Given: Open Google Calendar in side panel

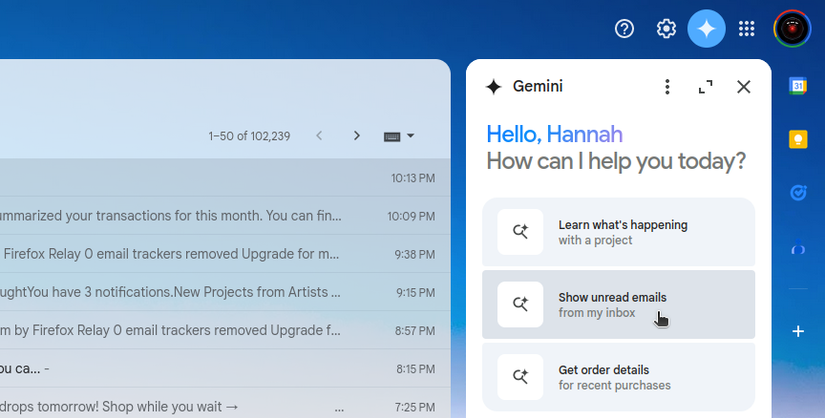Looking at the screenshot, I should pyautogui.click(x=798, y=85).
